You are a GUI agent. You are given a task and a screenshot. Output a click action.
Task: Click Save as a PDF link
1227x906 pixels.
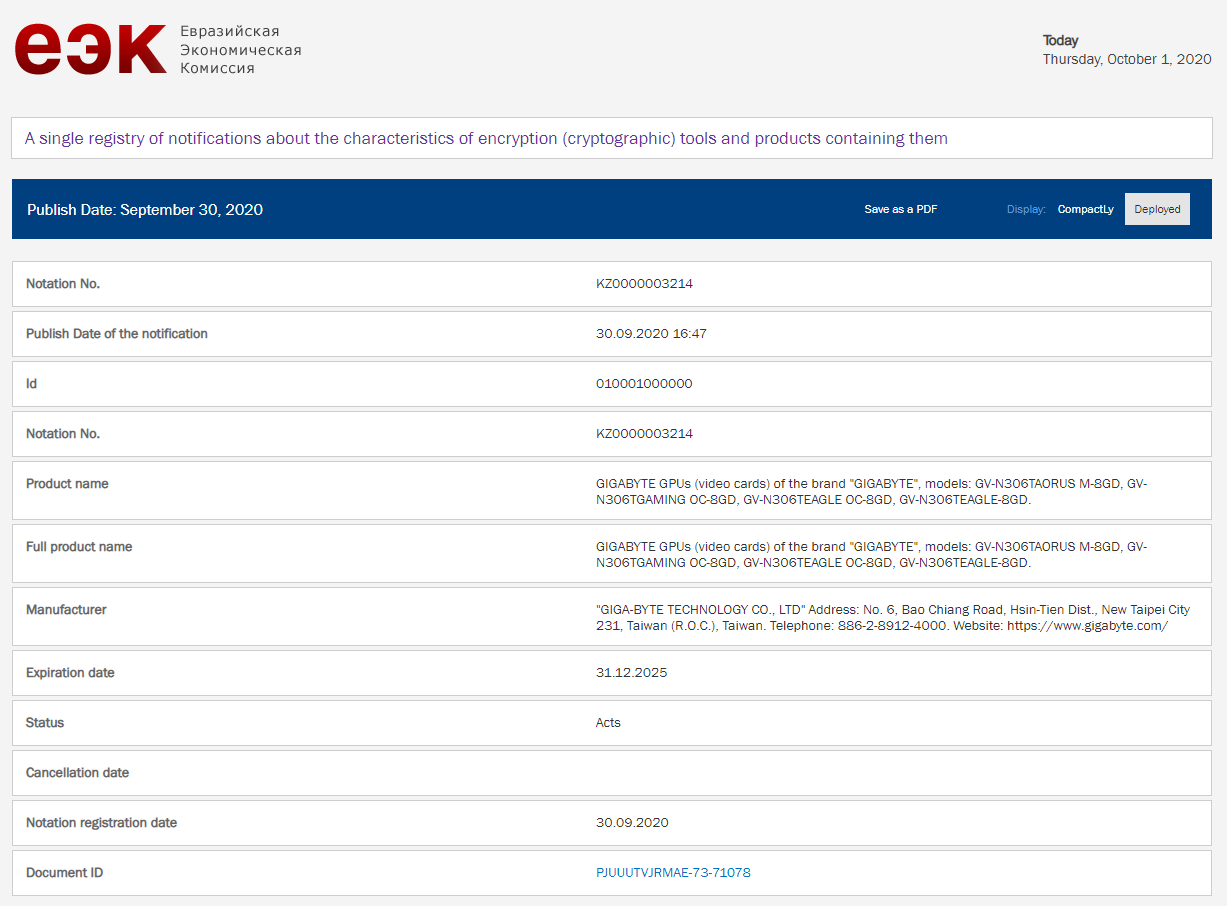coord(901,209)
